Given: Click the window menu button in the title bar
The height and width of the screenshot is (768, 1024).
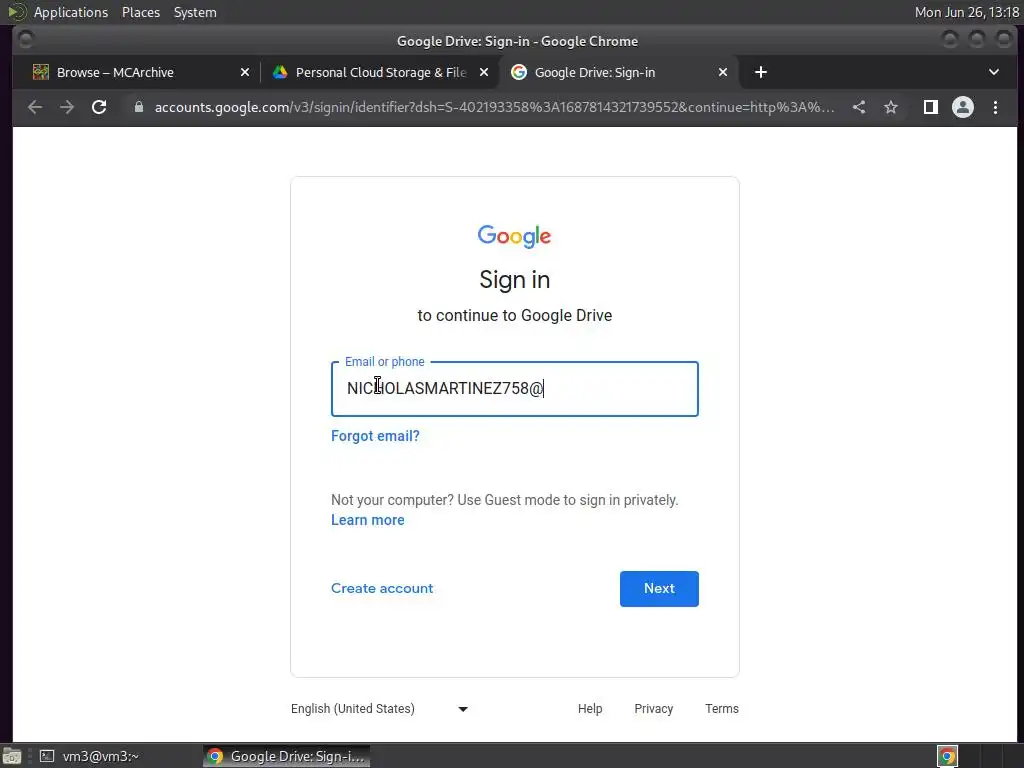Looking at the screenshot, I should 25,40.
